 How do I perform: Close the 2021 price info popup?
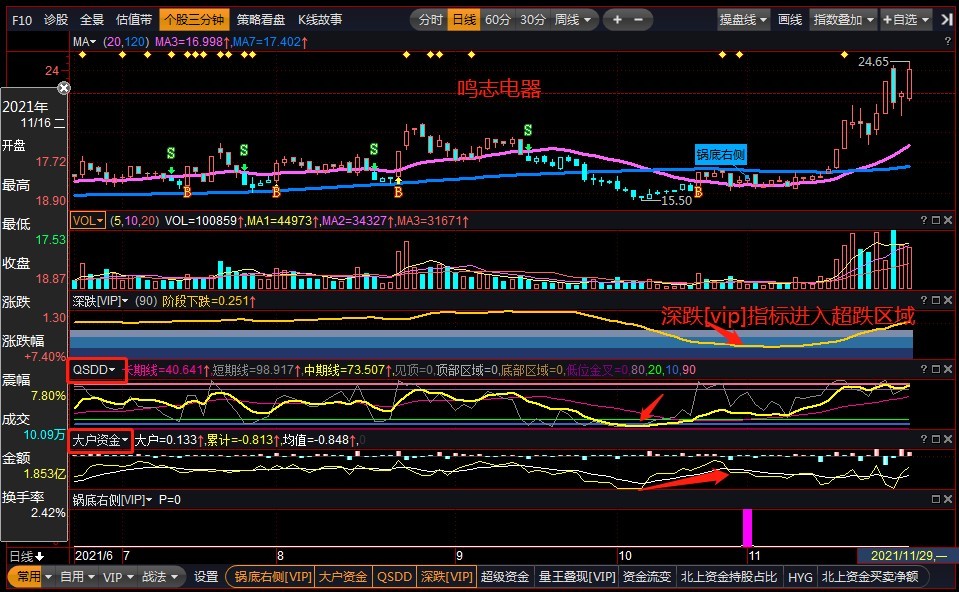tap(64, 88)
